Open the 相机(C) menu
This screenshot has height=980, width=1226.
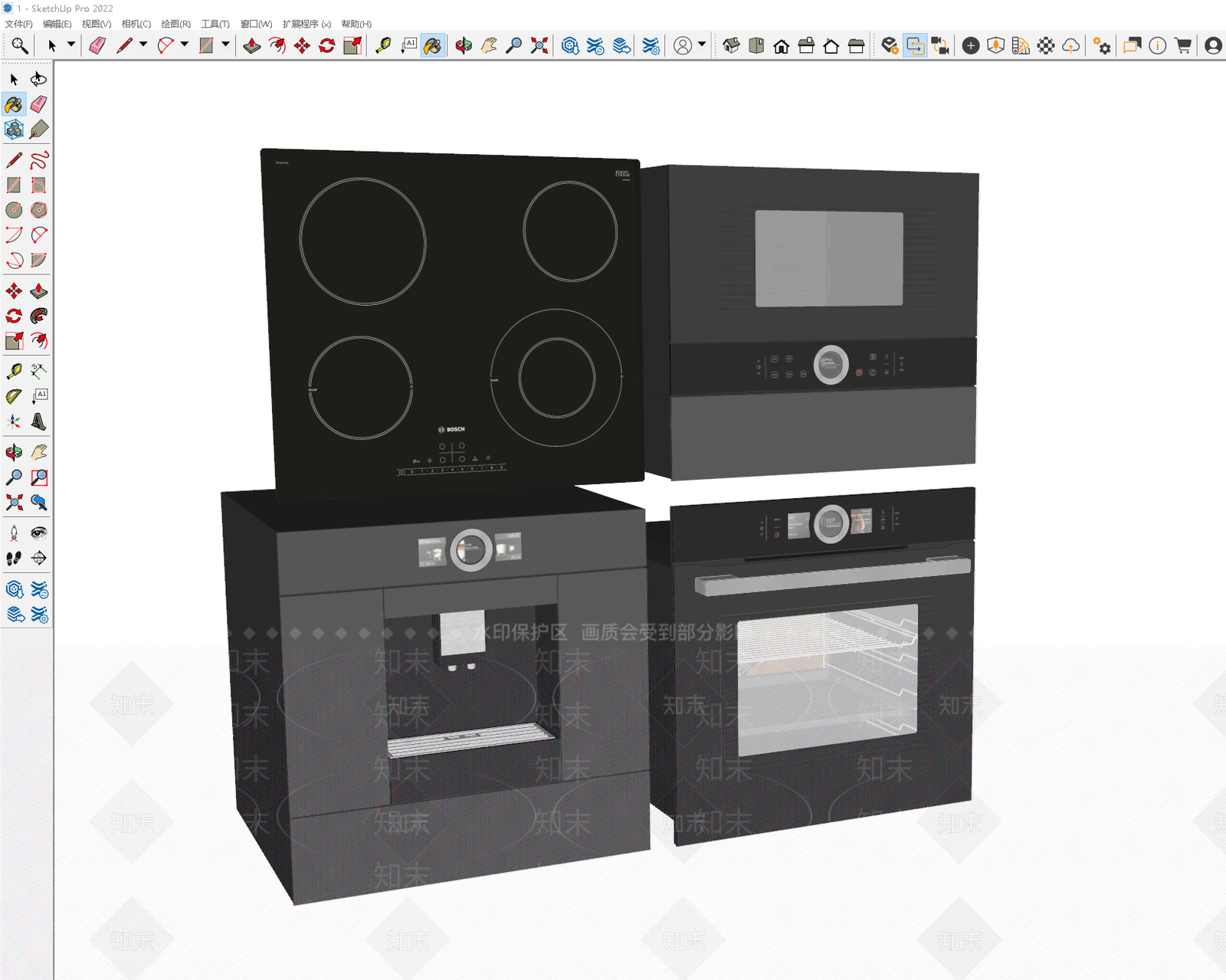point(136,24)
